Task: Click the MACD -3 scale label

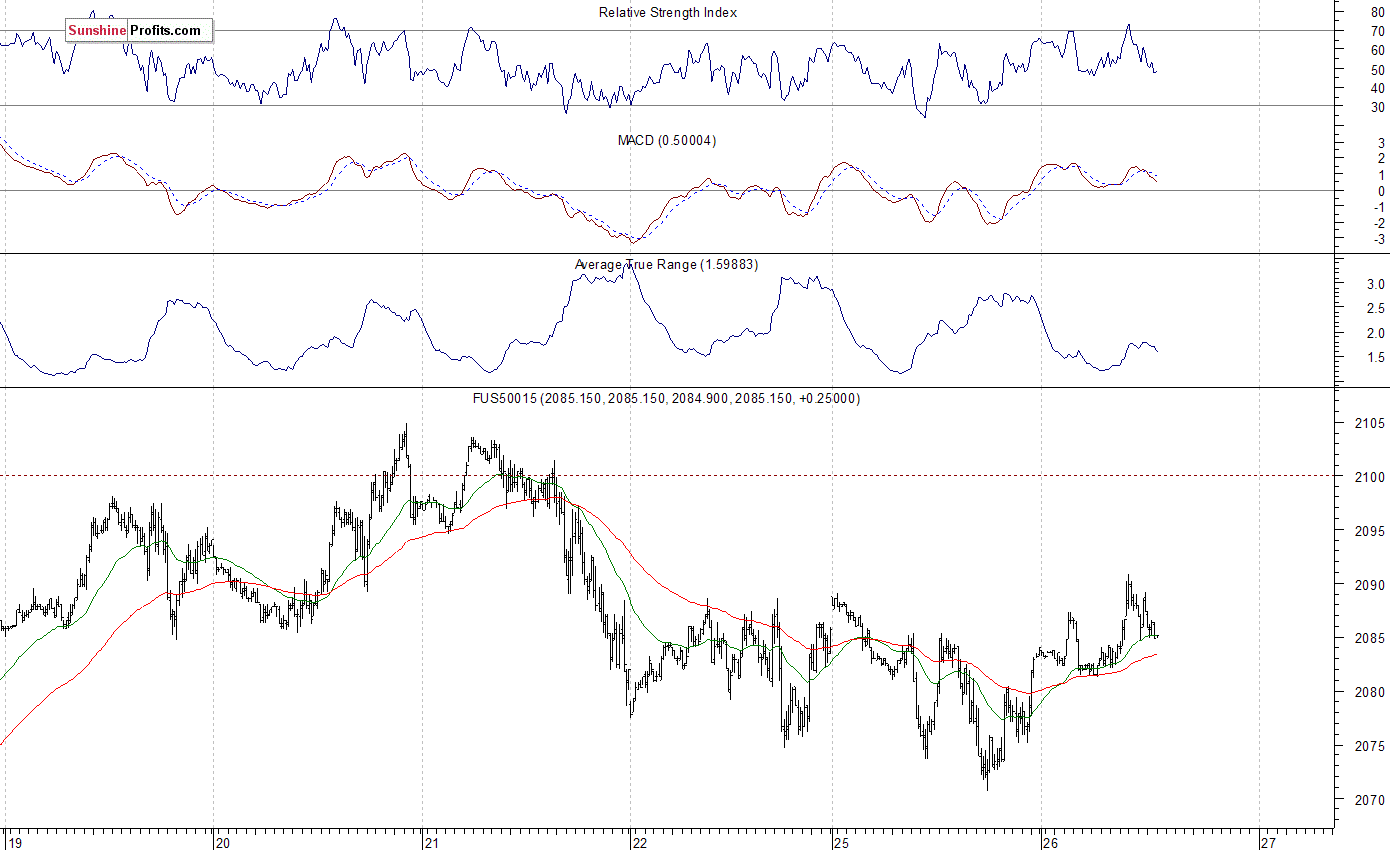Action: tap(1378, 239)
